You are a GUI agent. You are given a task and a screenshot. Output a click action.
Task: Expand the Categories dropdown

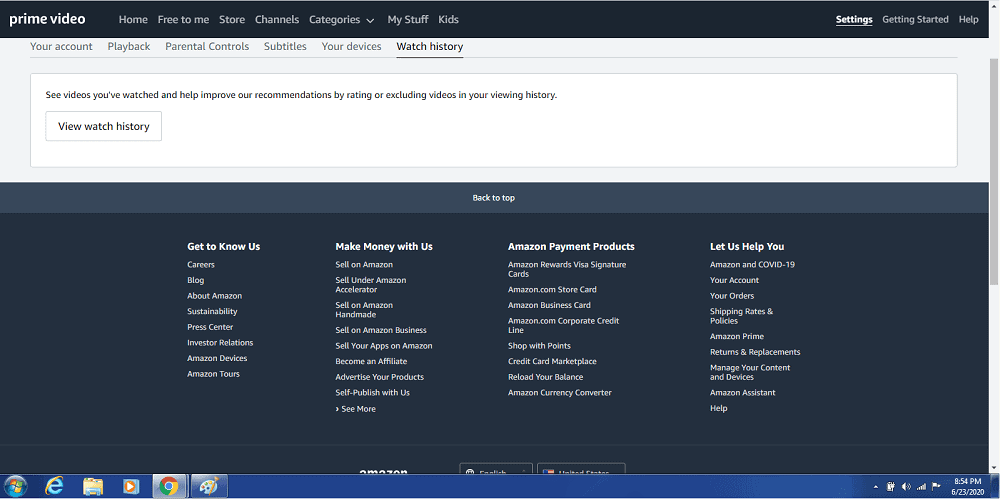click(342, 20)
